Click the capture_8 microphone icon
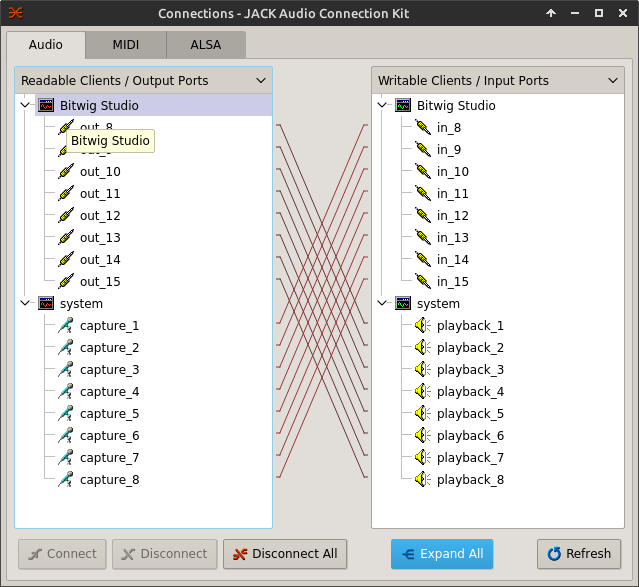 [66, 480]
